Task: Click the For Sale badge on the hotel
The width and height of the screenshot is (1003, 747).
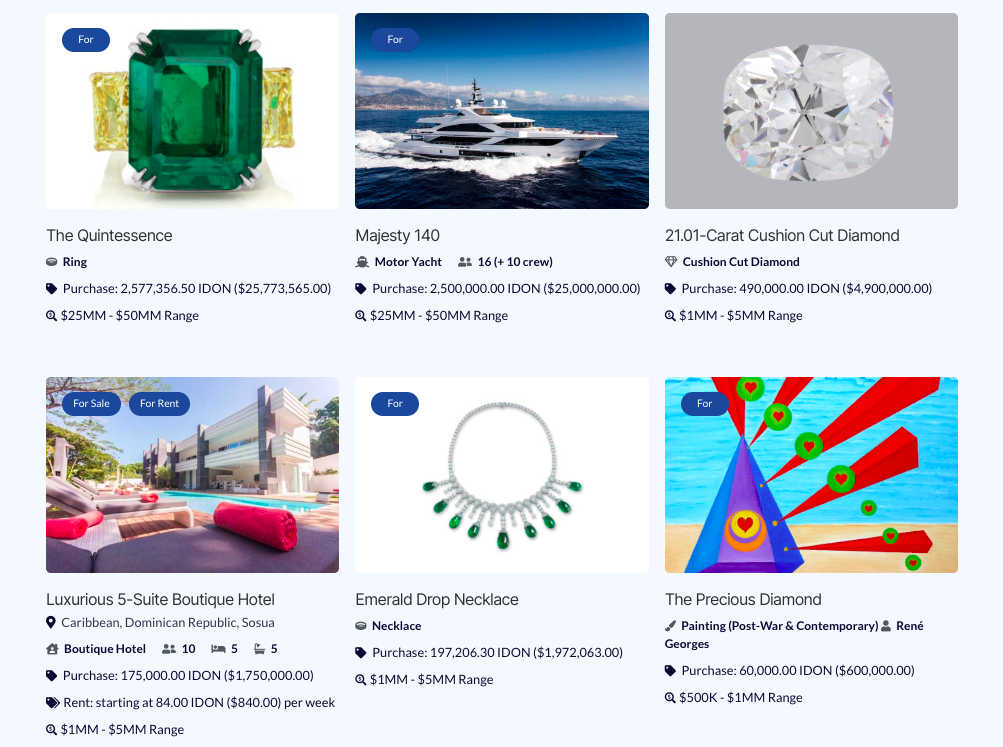Action: [x=91, y=404]
